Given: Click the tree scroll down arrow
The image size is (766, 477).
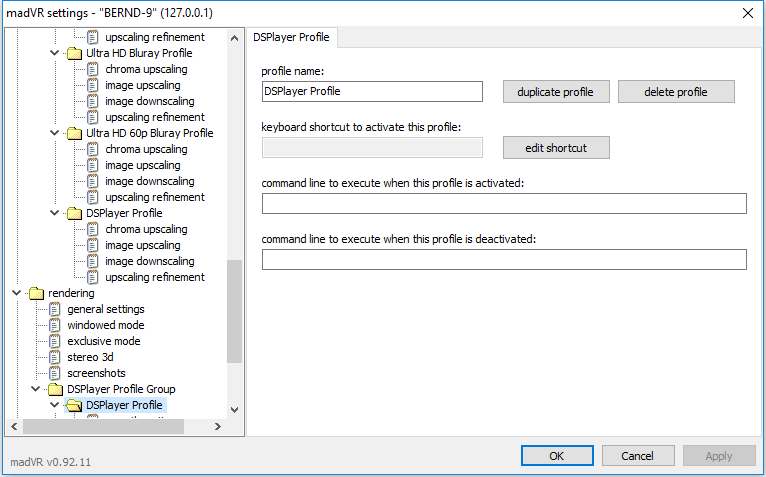Looking at the screenshot, I should point(234,410).
